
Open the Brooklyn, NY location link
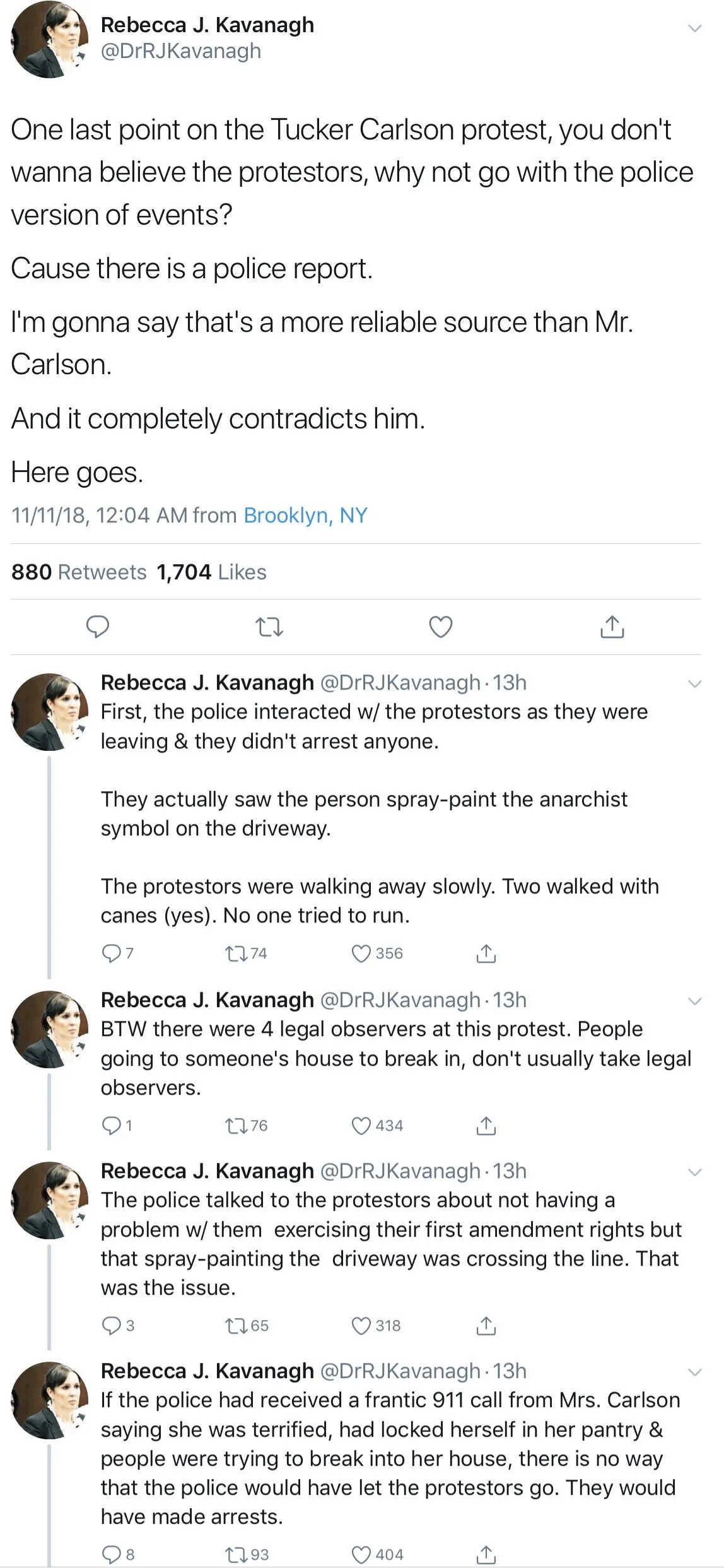[305, 516]
